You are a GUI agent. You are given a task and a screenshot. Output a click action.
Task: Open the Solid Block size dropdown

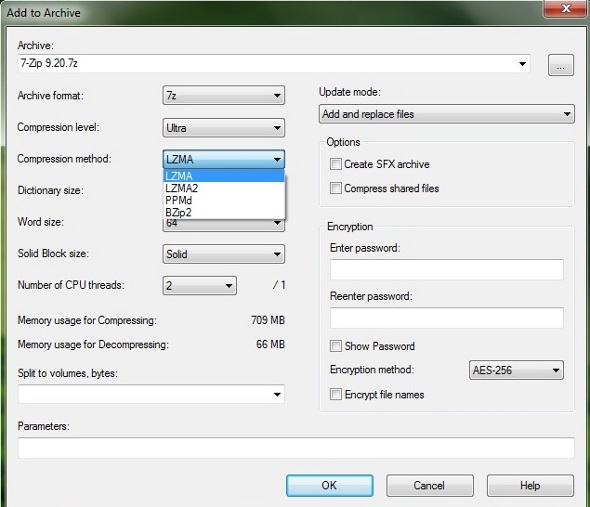point(224,254)
